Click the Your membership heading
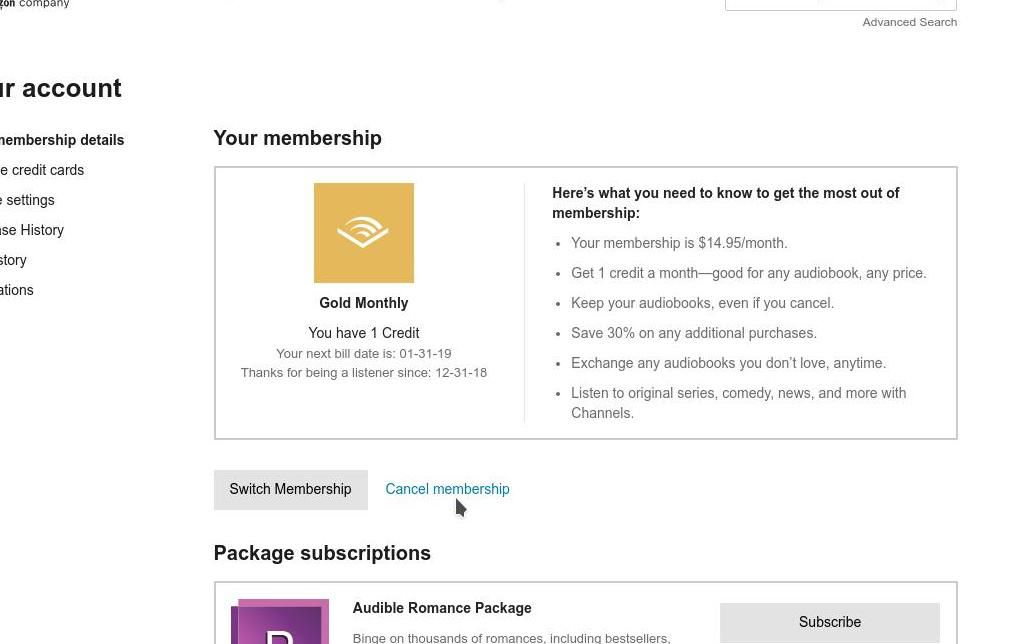 tap(298, 138)
